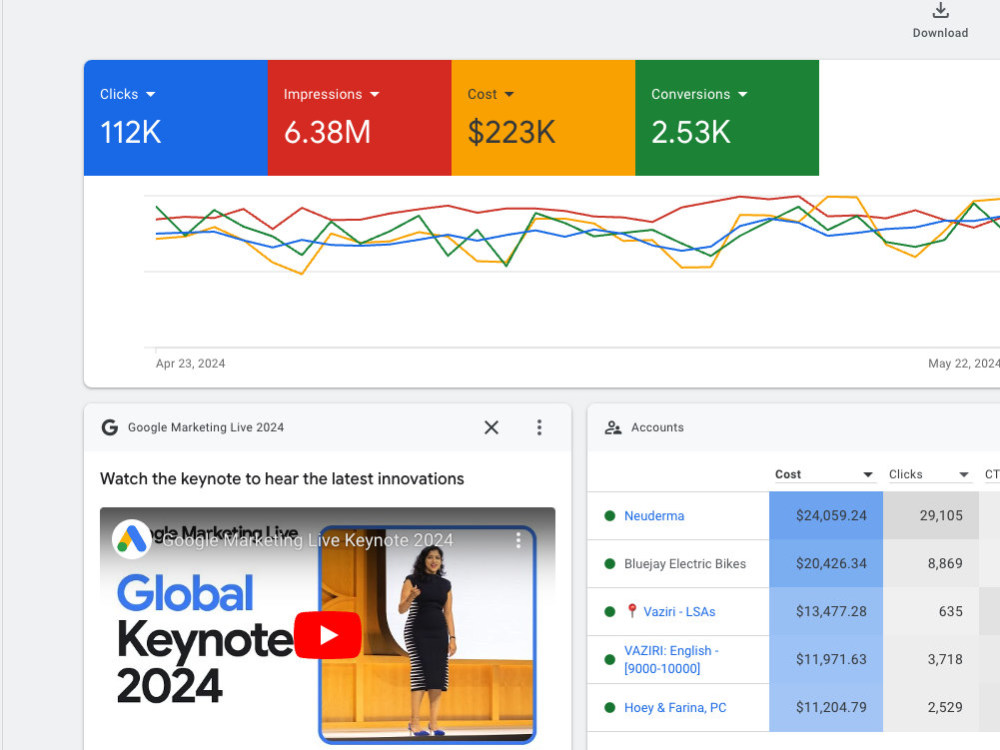Click the Google G logo icon
Screen dimensions: 1000x750
(x=110, y=427)
